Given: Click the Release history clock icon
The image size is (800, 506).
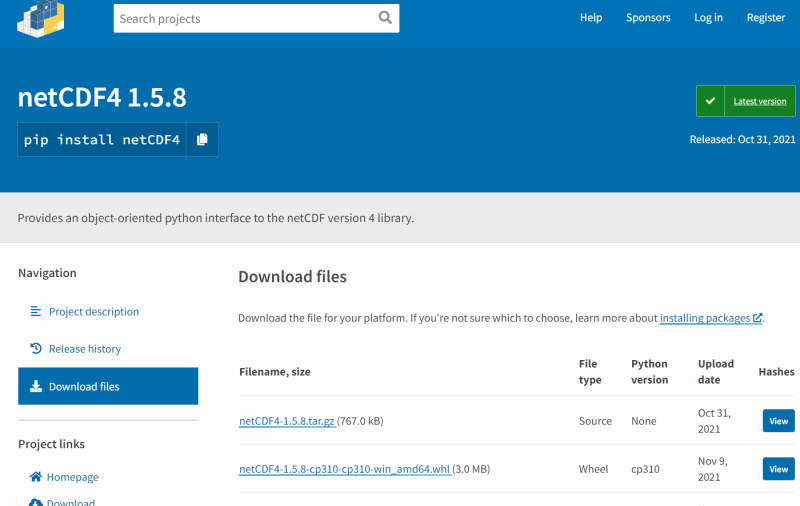Looking at the screenshot, I should click(x=36, y=349).
